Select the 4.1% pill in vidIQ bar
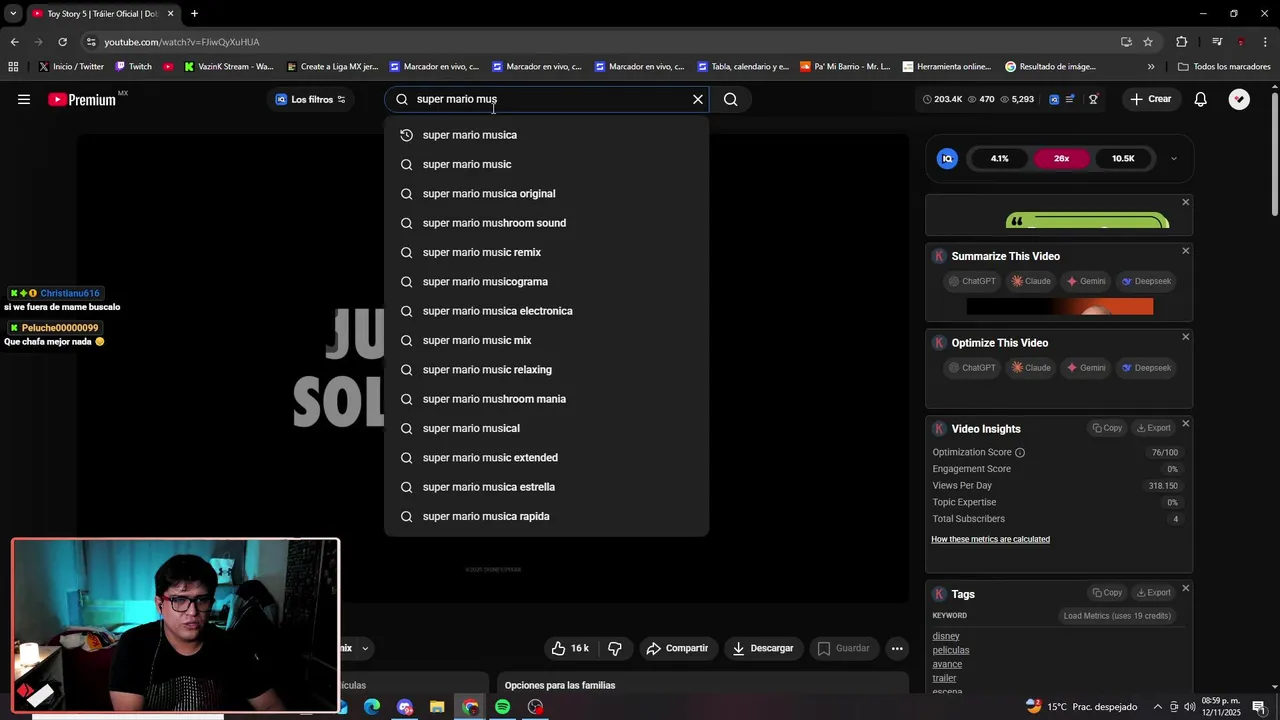The width and height of the screenshot is (1280, 720). 1000,158
